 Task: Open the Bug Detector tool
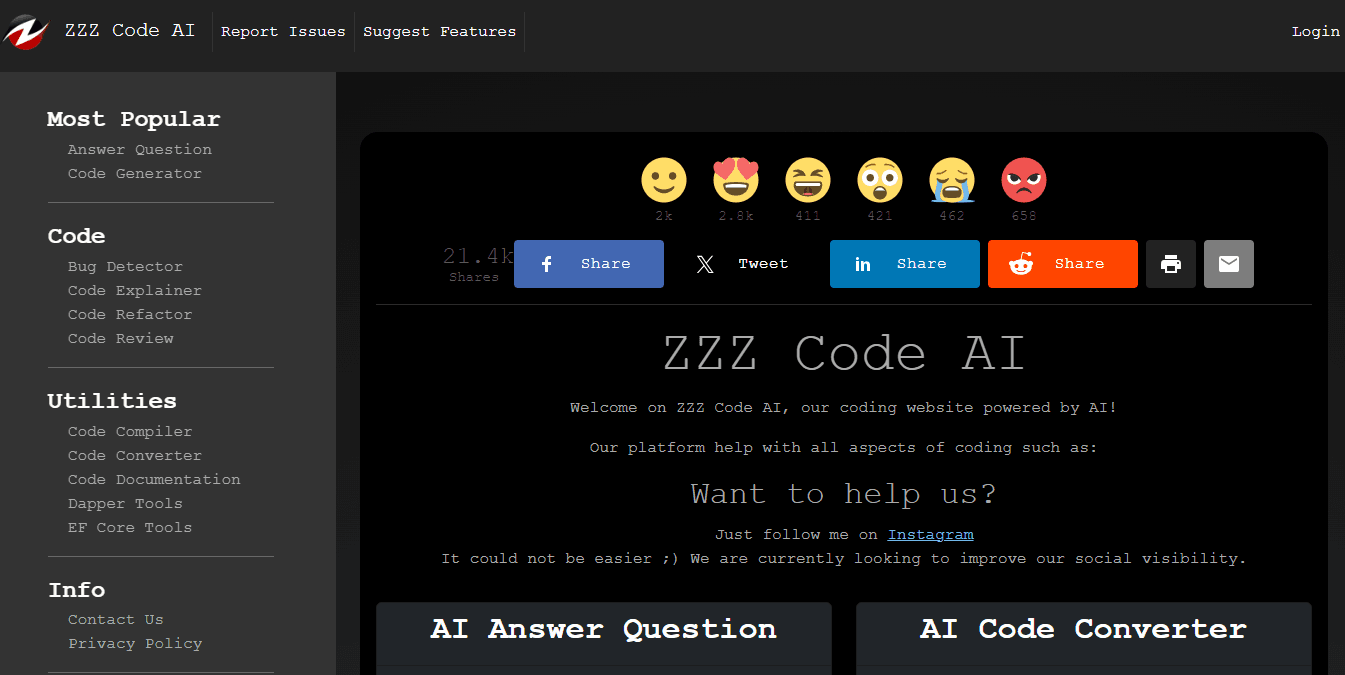point(125,266)
